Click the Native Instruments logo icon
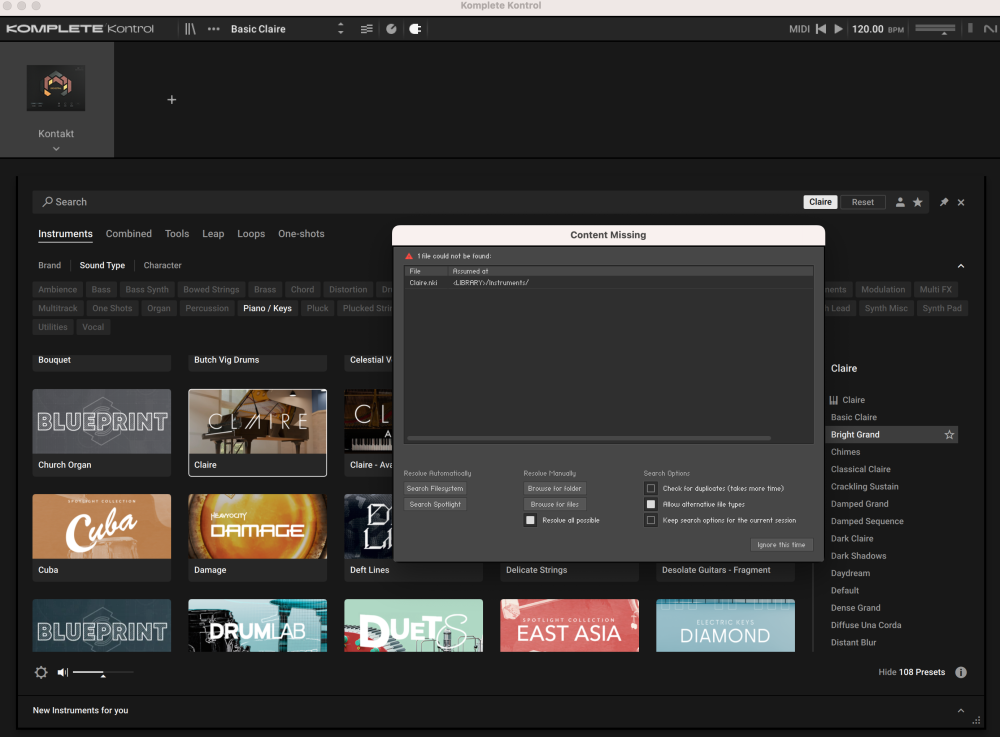1000x737 pixels. point(990,29)
